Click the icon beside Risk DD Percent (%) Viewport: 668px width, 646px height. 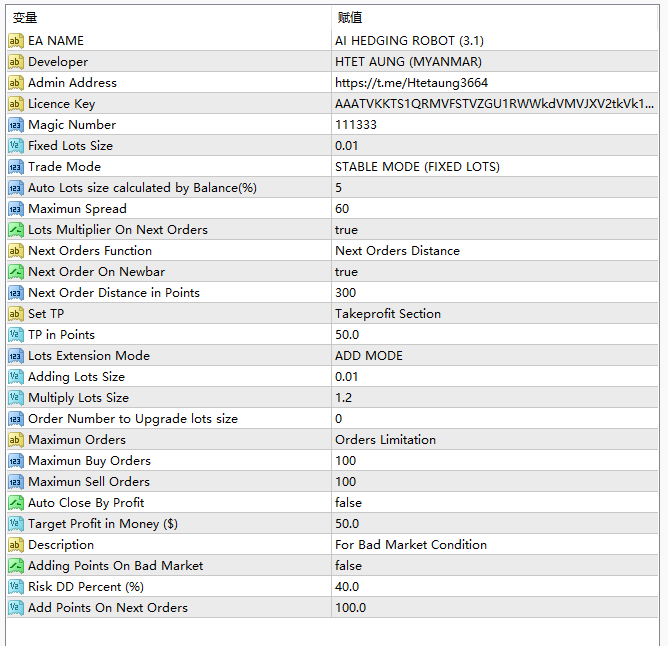[x=15, y=587]
